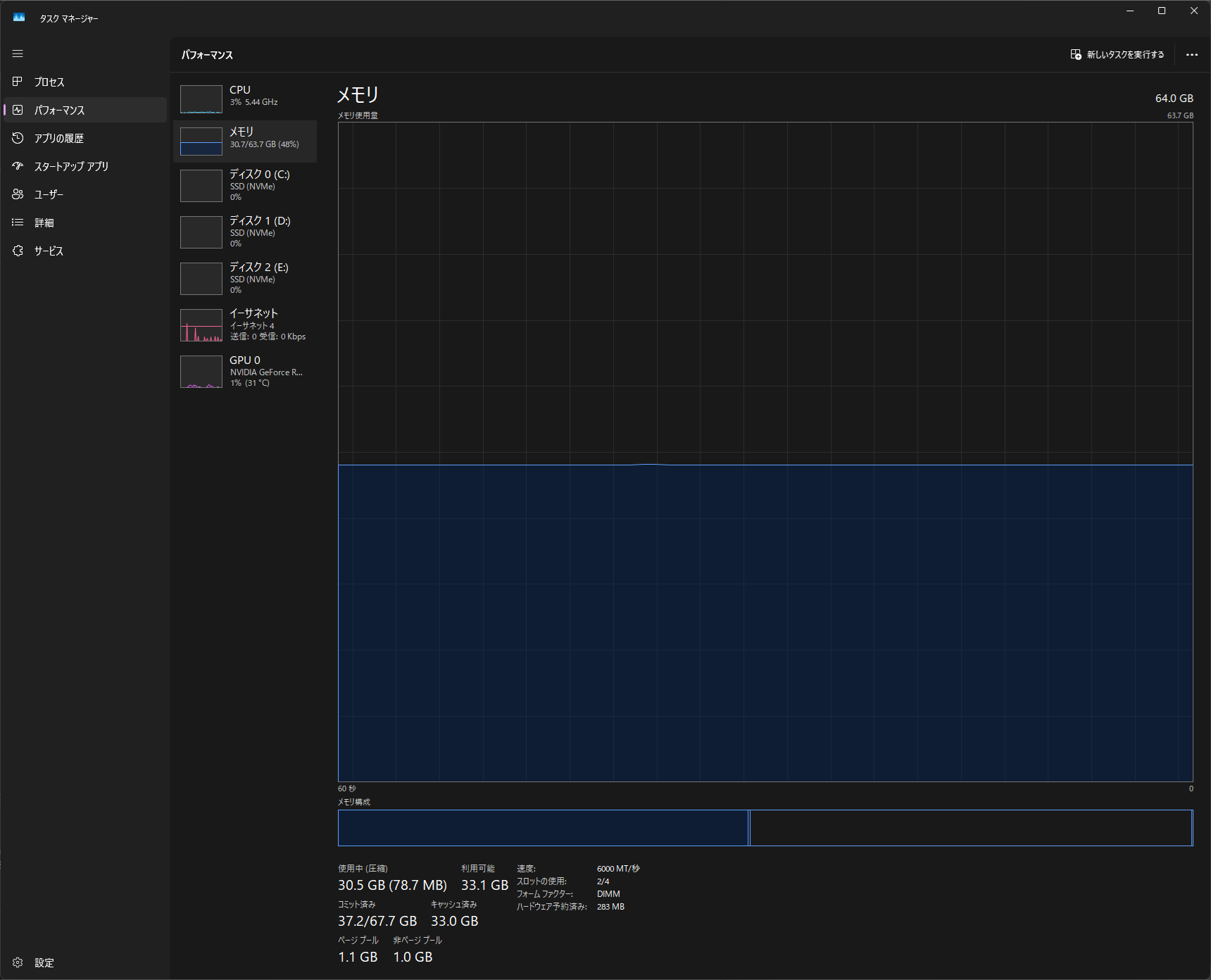Viewport: 1211px width, 980px height.
Task: View イーサネット (Ethernet) network activity
Action: [245, 325]
